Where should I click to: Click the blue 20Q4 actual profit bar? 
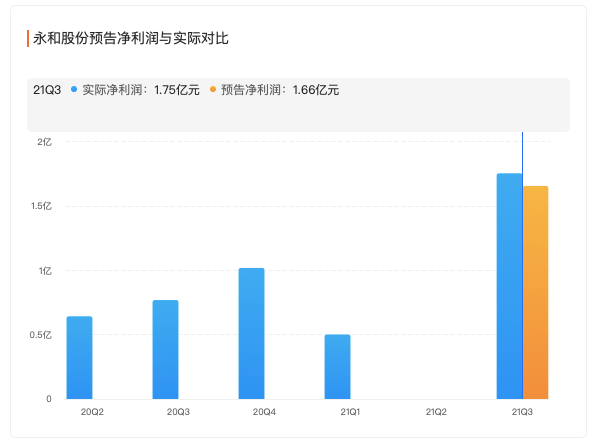pos(251,334)
